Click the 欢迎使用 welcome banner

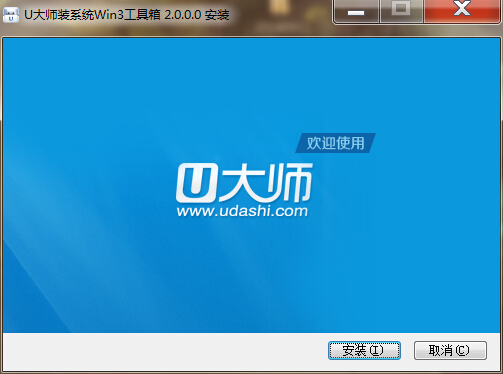click(x=335, y=143)
